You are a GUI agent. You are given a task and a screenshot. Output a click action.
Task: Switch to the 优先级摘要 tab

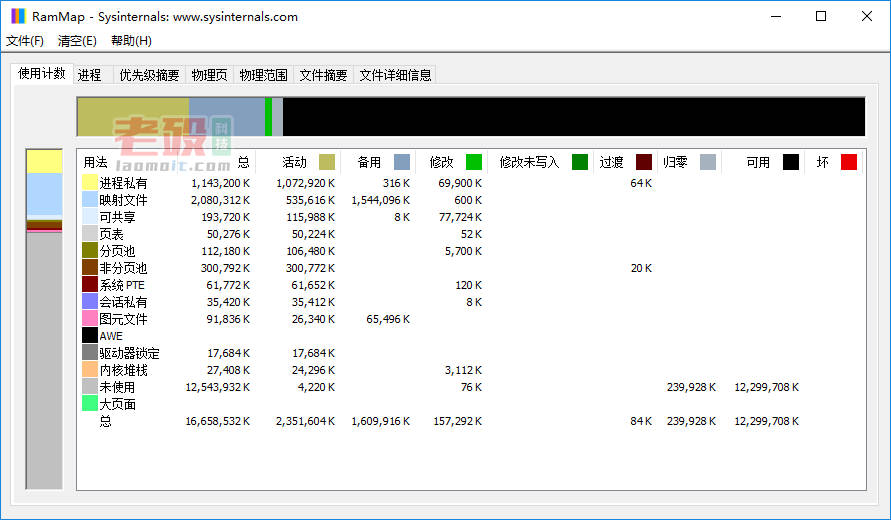pyautogui.click(x=149, y=75)
